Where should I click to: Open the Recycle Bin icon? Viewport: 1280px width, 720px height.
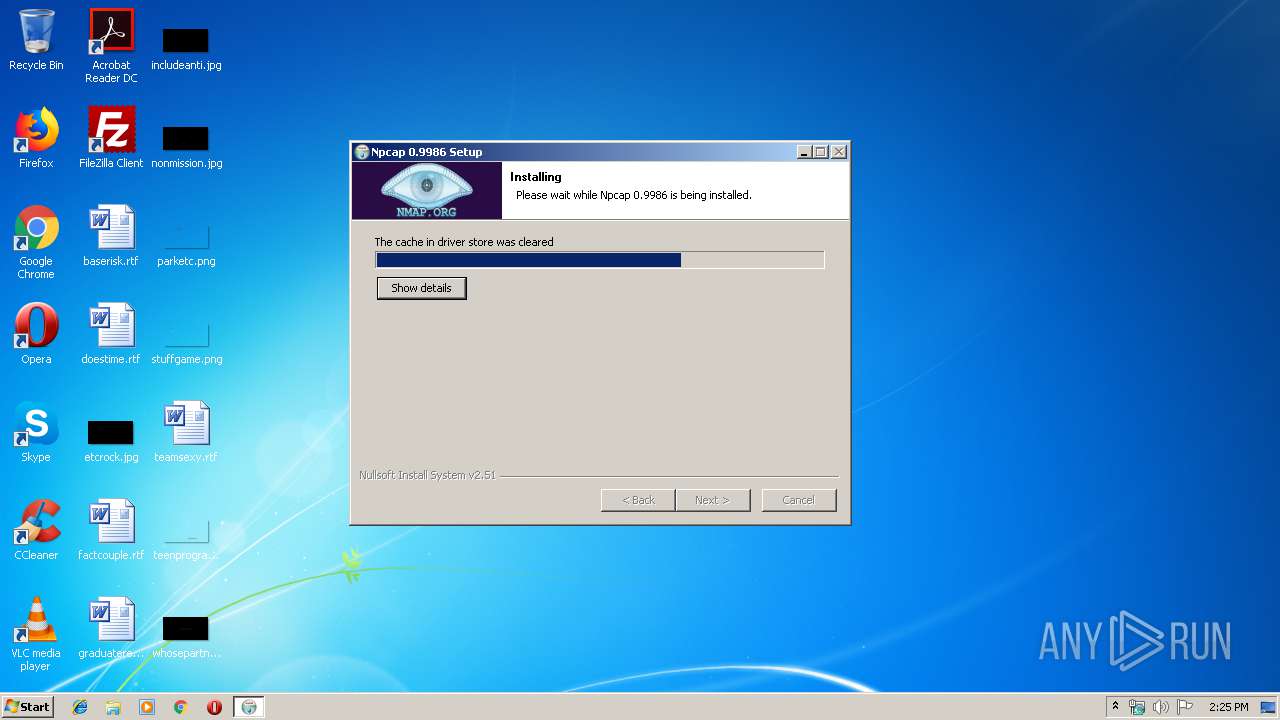(x=36, y=40)
